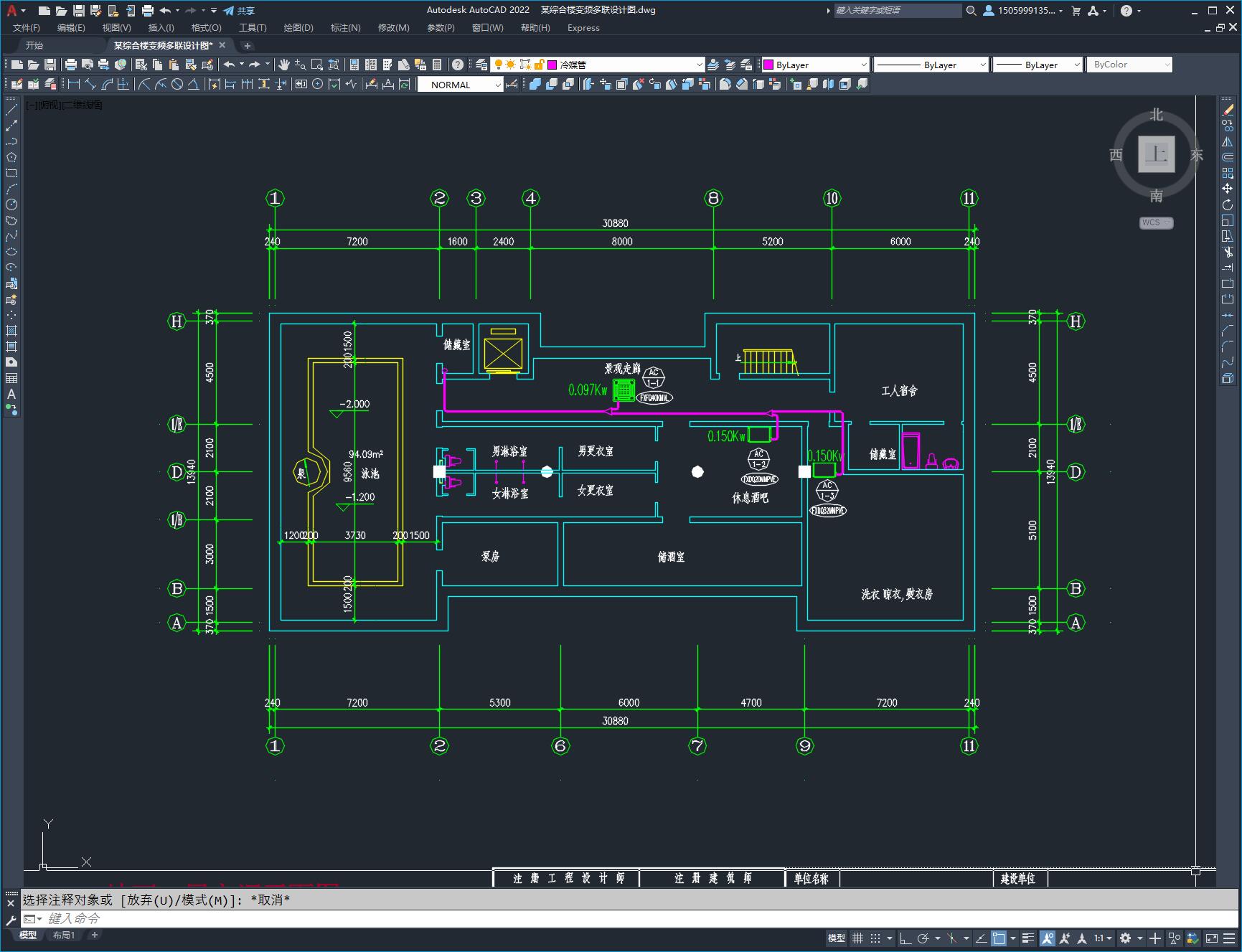Click the magenta swatch in ByLayer color control
Screen dimensions: 1242x952
click(x=768, y=65)
